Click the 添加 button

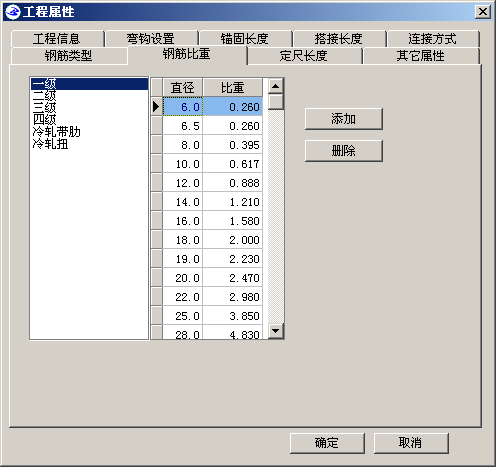[x=344, y=119]
